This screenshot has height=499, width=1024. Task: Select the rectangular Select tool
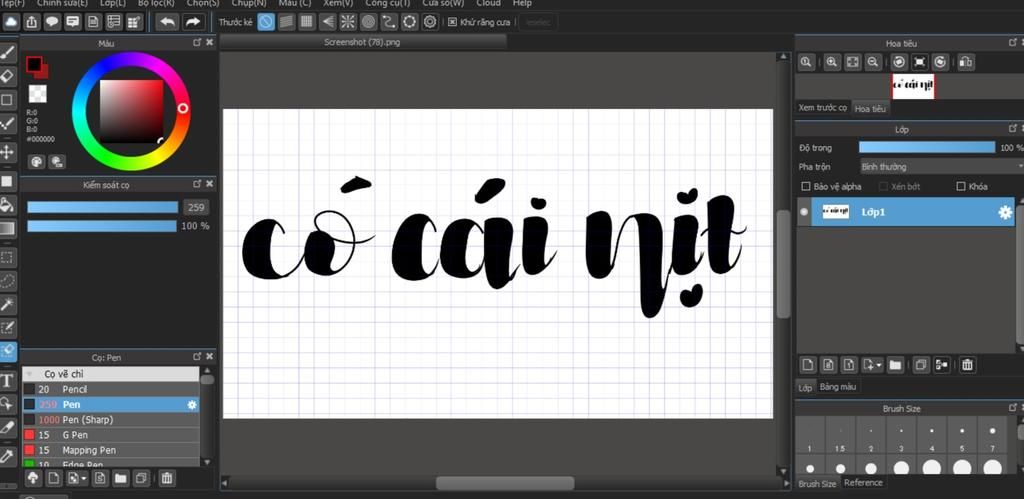point(7,257)
